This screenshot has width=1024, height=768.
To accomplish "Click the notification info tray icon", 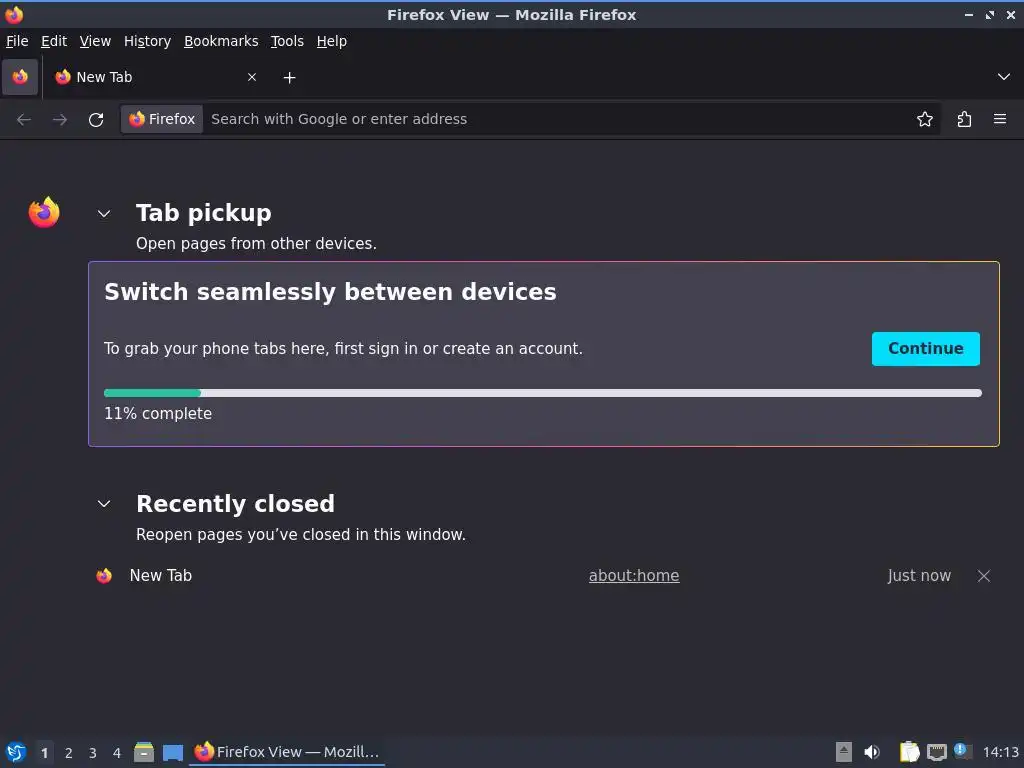I will [961, 750].
